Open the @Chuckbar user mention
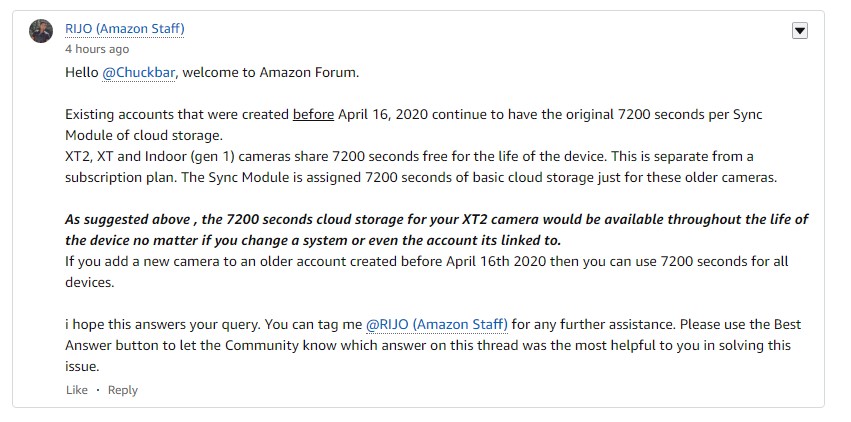Viewport: 851px width, 422px height. (138, 73)
